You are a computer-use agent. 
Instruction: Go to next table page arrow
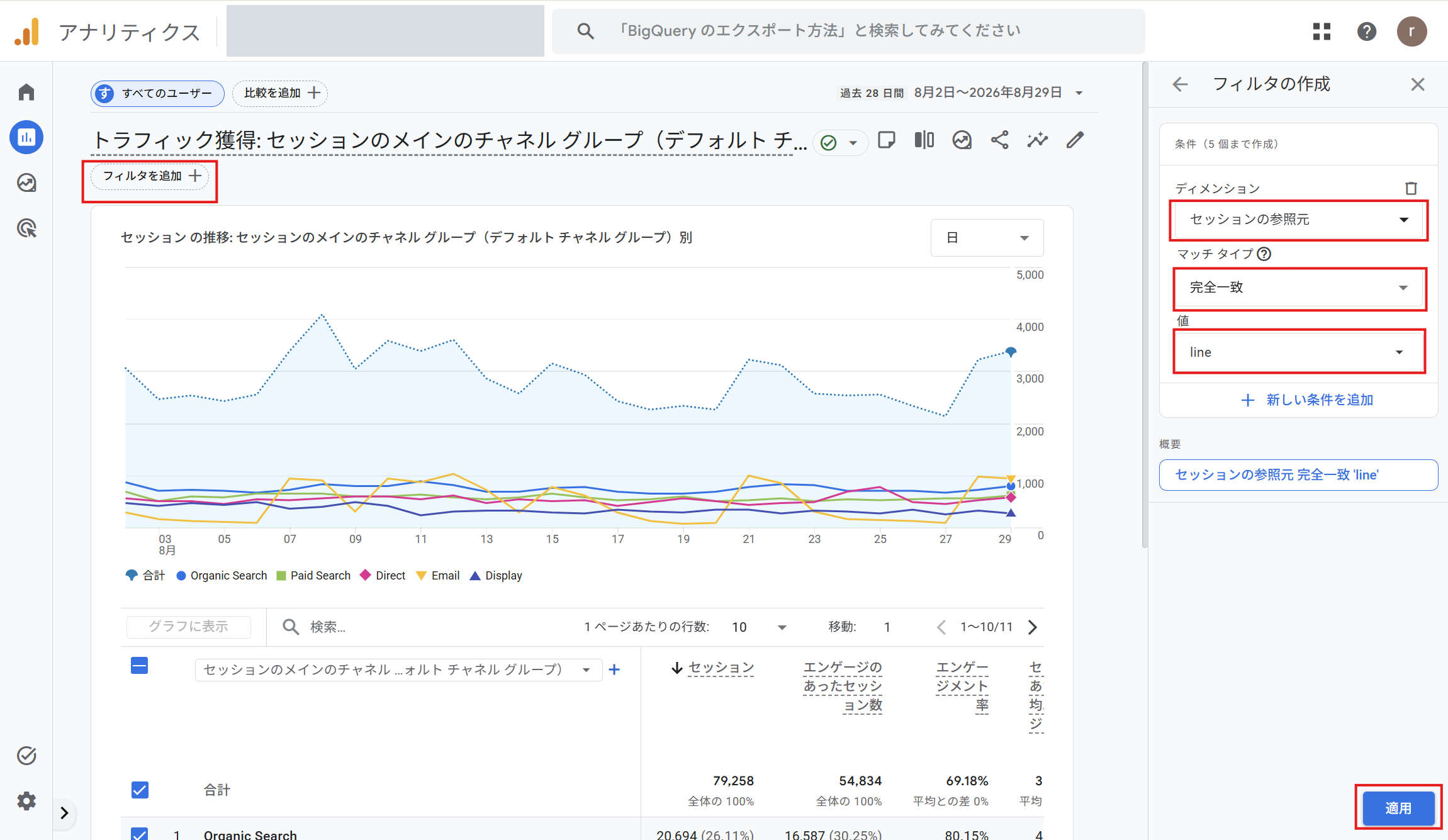(x=1033, y=627)
